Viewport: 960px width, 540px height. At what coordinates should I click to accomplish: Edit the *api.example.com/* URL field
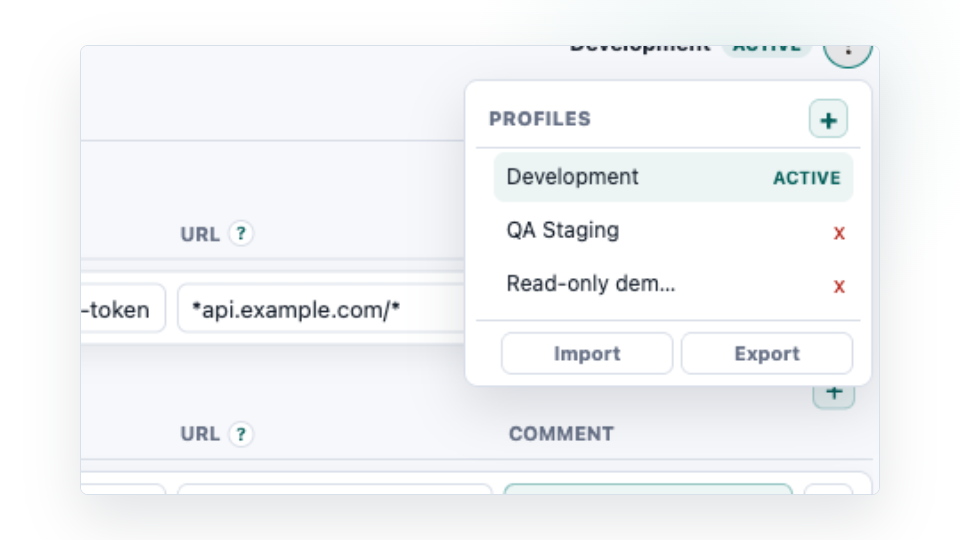321,309
